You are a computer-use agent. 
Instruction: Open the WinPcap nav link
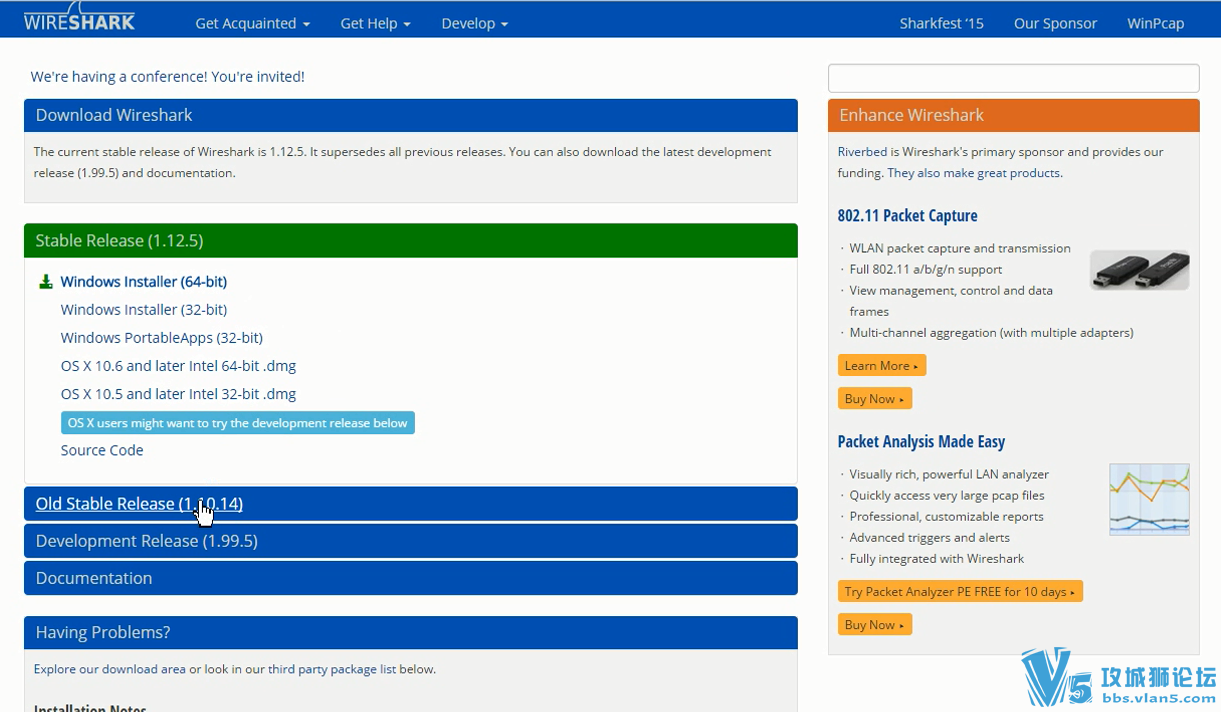click(1155, 23)
